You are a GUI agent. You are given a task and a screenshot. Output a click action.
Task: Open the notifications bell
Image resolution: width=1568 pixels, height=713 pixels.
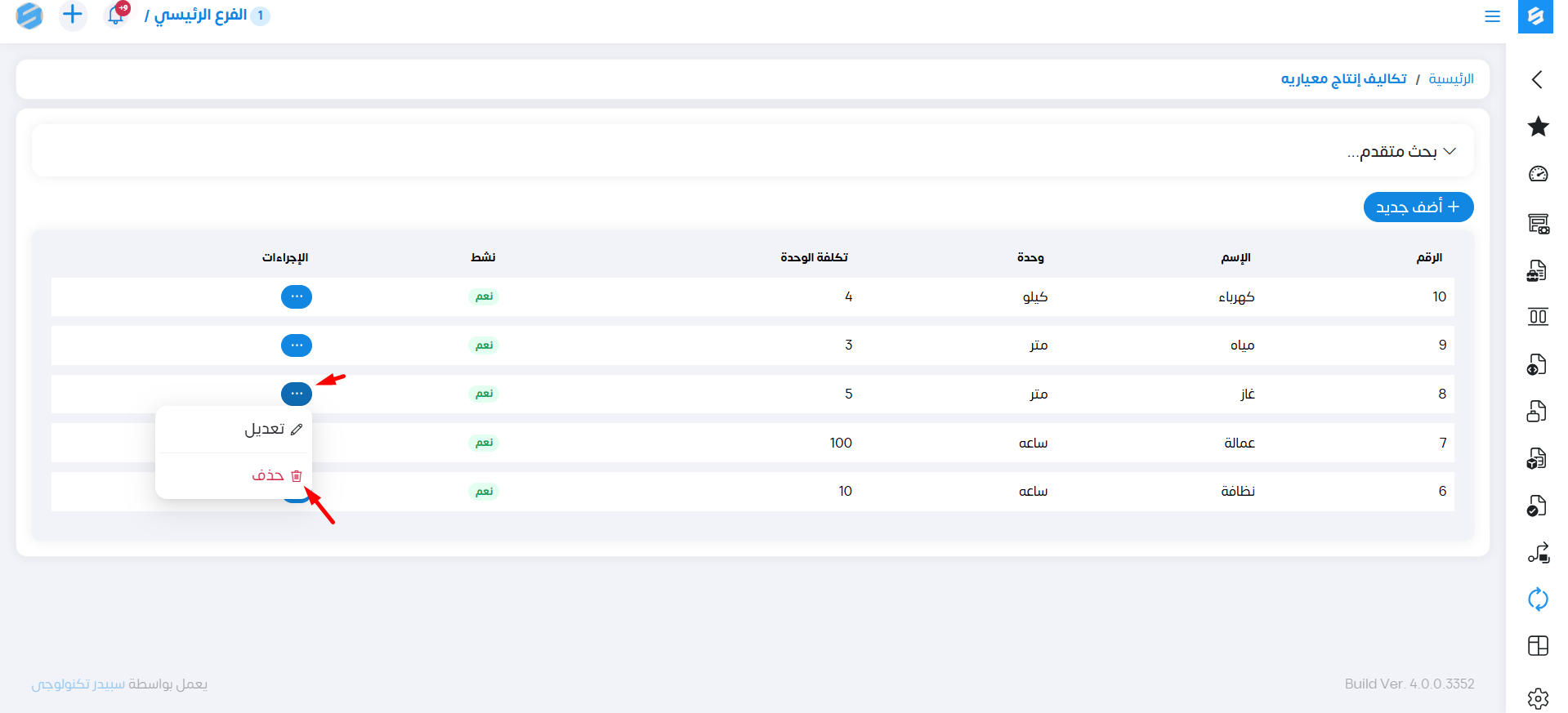[x=116, y=16]
